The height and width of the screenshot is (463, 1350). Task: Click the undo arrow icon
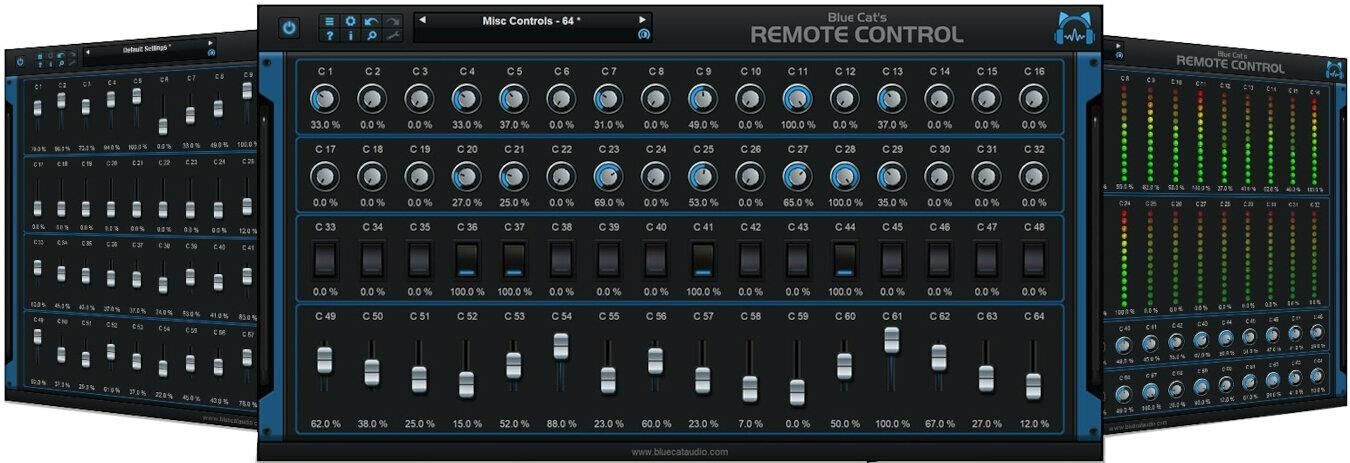click(371, 20)
